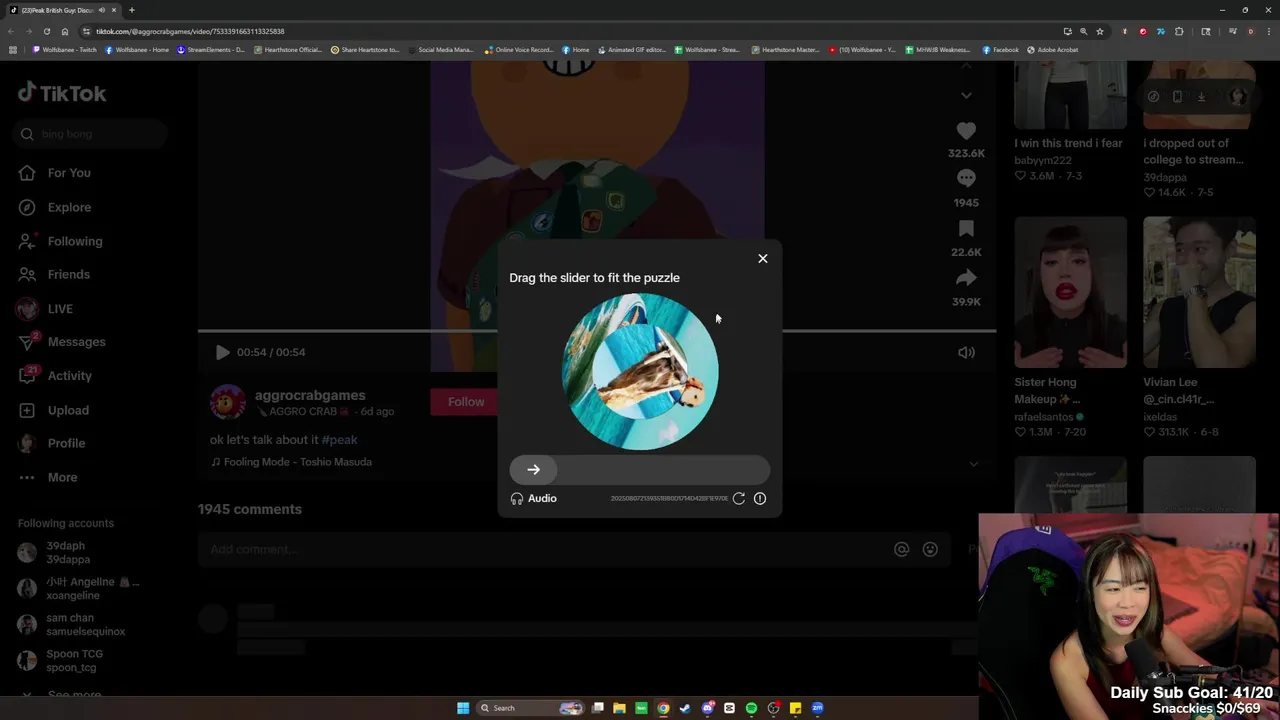Open Sister Hong Makeup video thumbnail
The width and height of the screenshot is (1280, 720).
click(1070, 292)
